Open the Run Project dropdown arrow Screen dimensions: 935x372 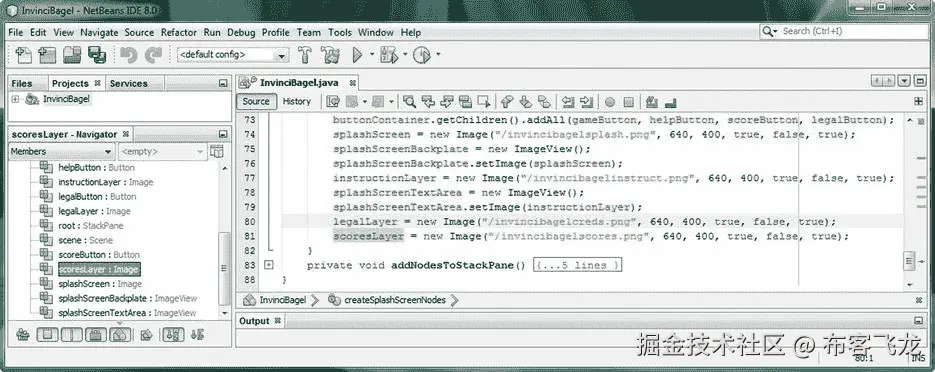[372, 54]
